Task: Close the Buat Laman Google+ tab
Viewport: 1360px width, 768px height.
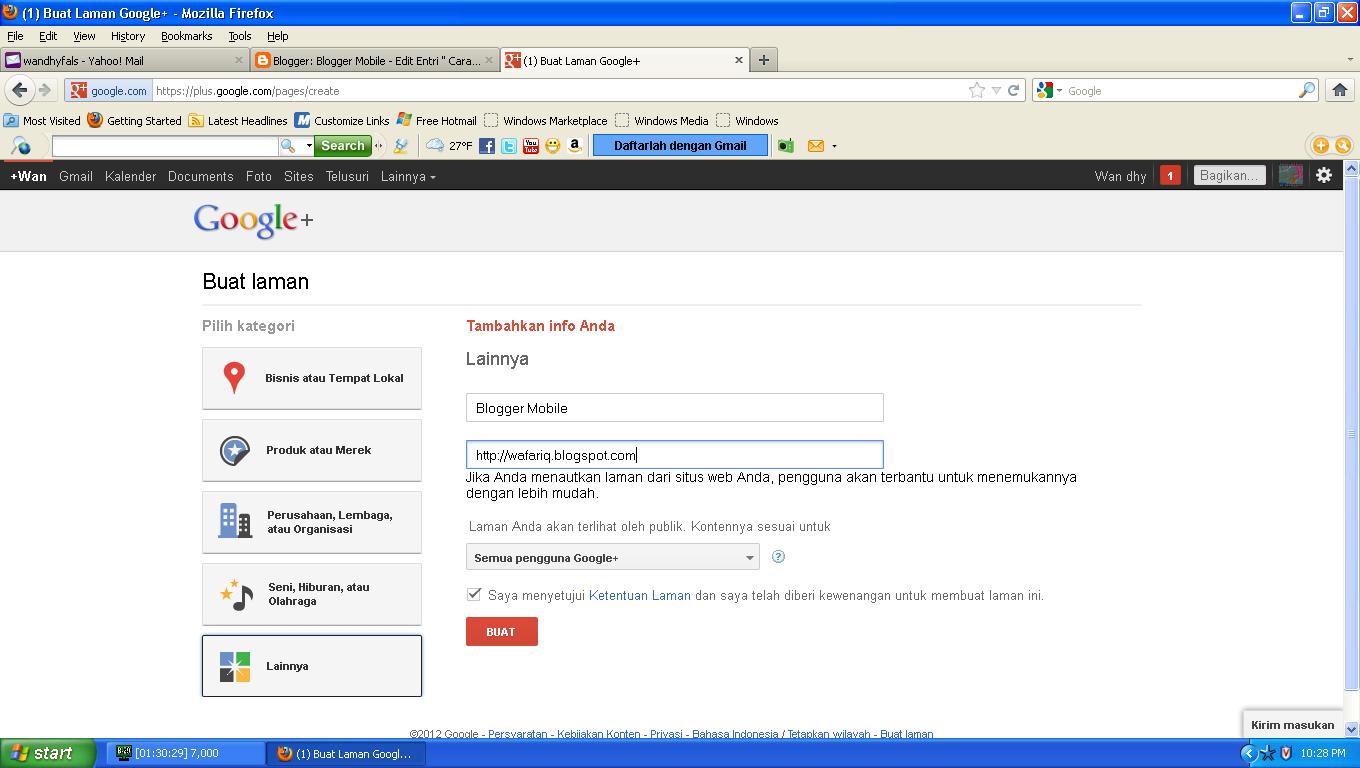Action: (x=739, y=60)
